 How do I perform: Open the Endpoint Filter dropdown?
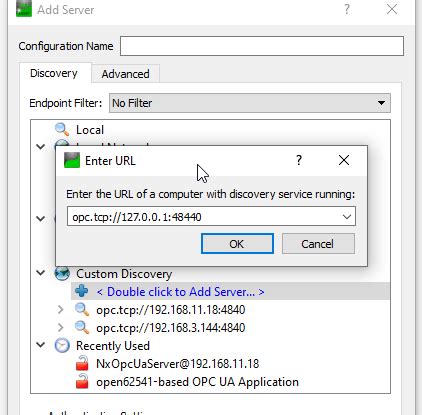coord(250,103)
